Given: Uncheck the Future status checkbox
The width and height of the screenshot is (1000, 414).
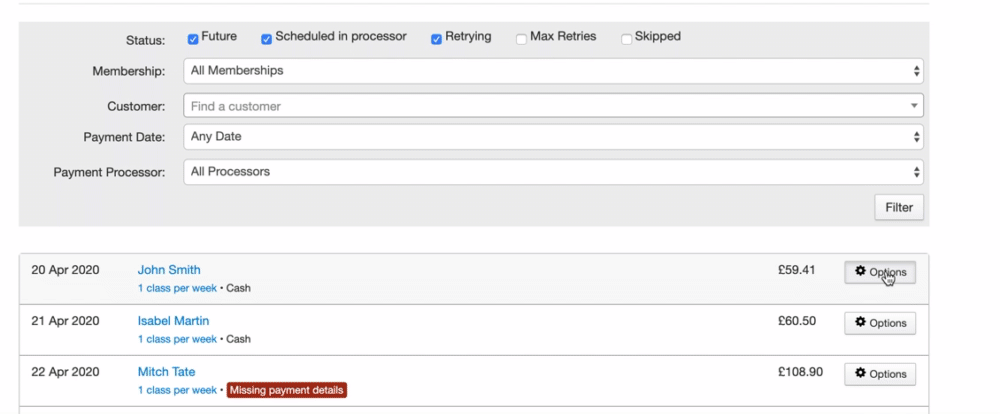Looking at the screenshot, I should pos(193,39).
